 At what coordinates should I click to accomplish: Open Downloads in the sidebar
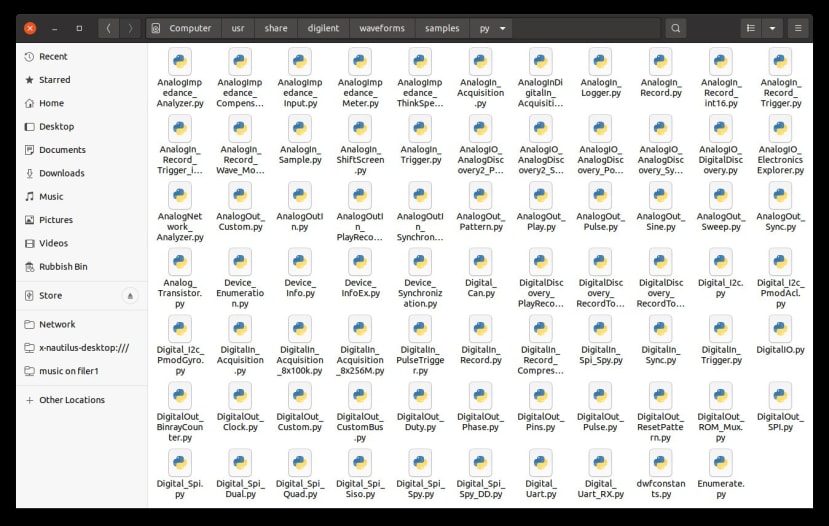82,173
